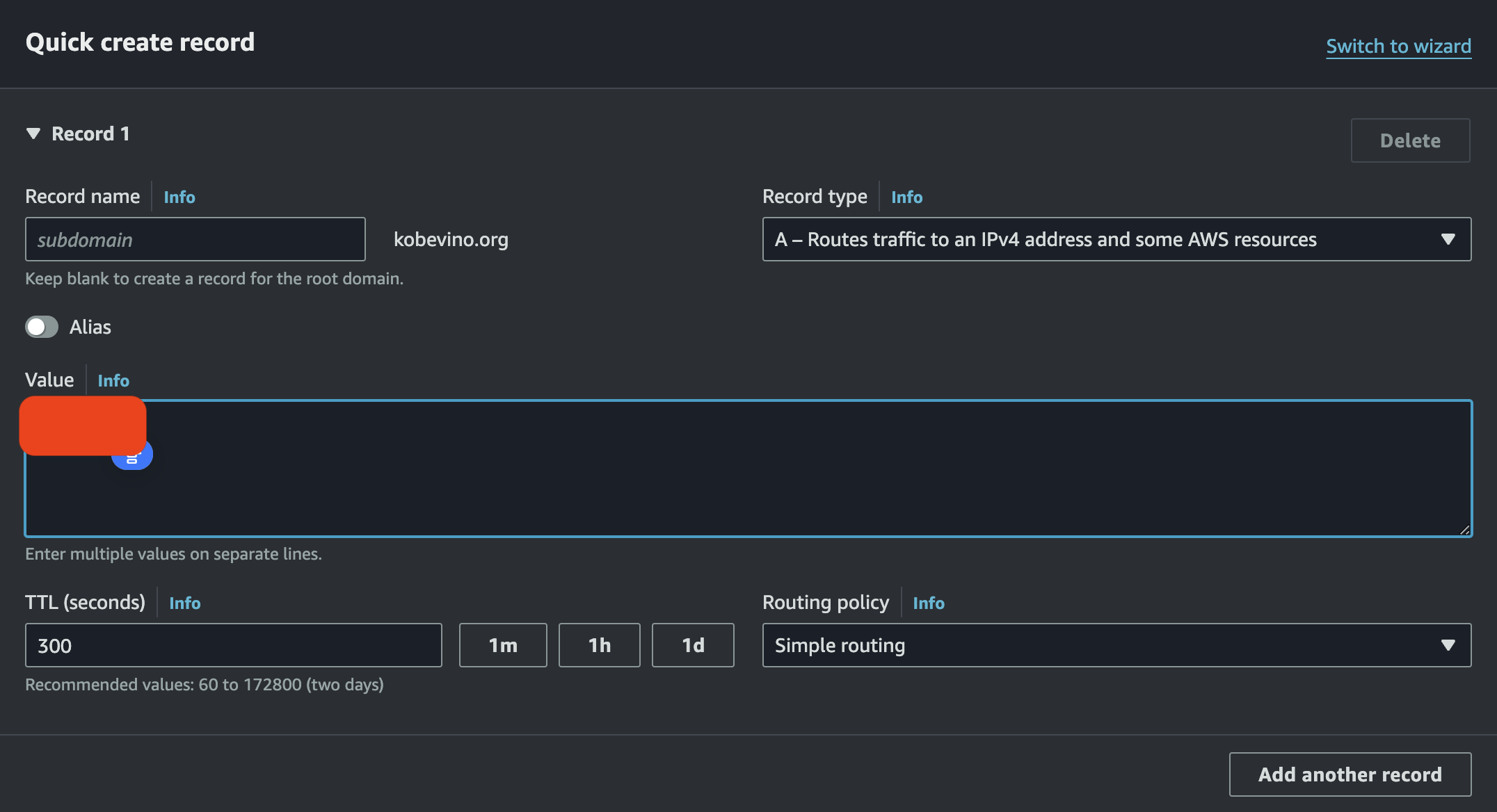Open the Record type Info popup

point(906,197)
